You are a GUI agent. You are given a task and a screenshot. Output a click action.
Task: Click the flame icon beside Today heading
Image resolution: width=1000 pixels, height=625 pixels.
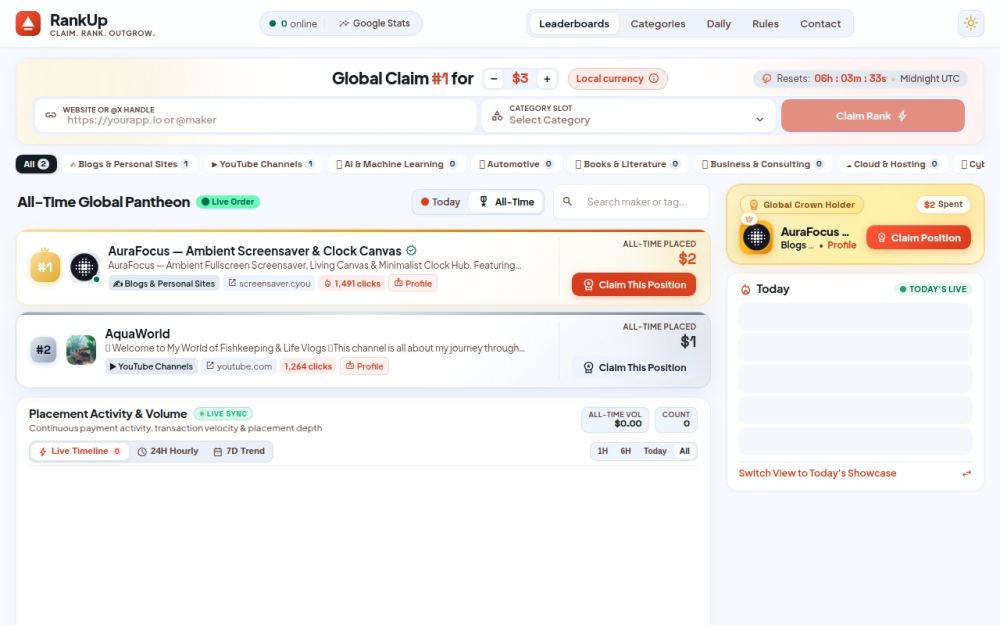tap(745, 290)
